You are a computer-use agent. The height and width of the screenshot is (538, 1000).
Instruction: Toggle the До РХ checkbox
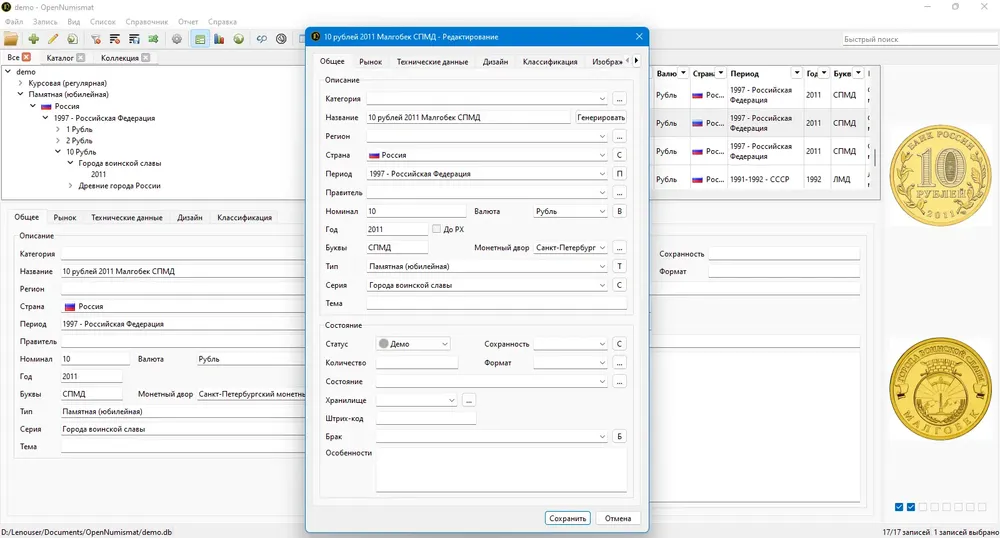tap(436, 229)
